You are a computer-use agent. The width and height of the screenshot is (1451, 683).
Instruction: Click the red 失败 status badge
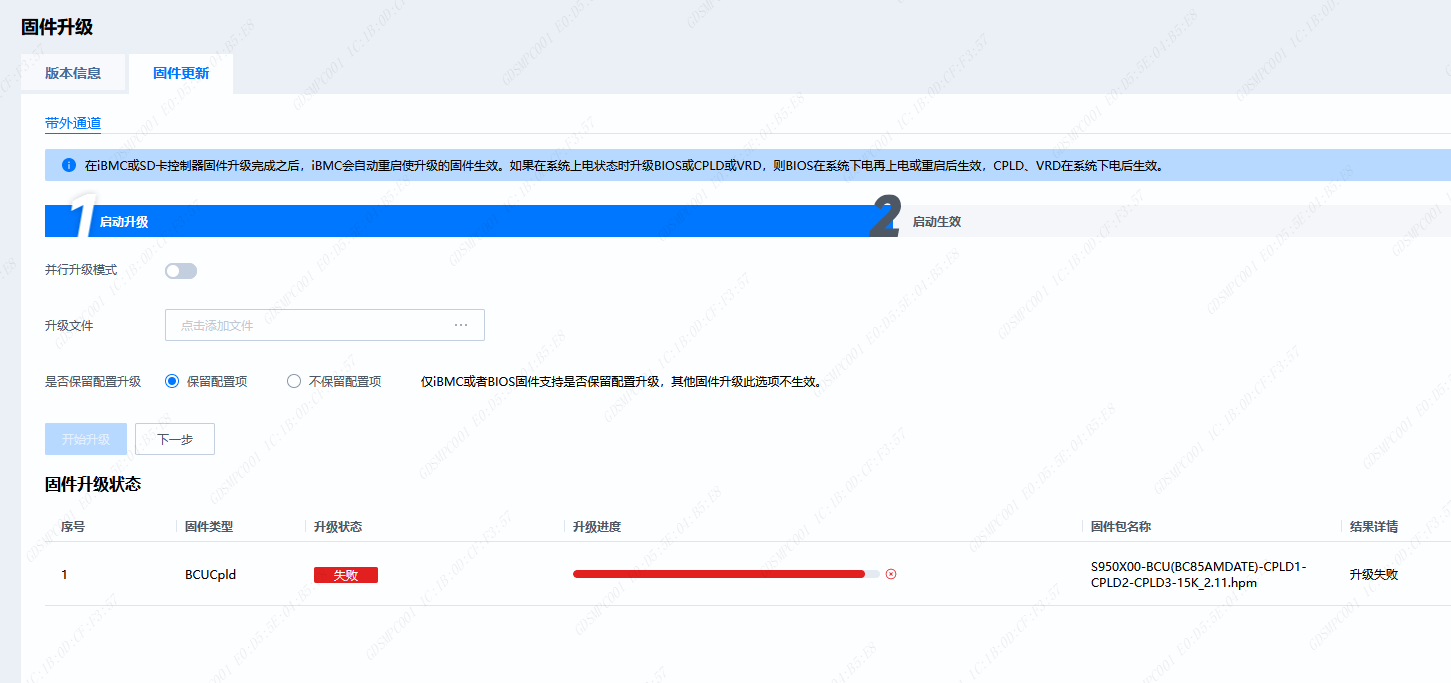click(345, 575)
